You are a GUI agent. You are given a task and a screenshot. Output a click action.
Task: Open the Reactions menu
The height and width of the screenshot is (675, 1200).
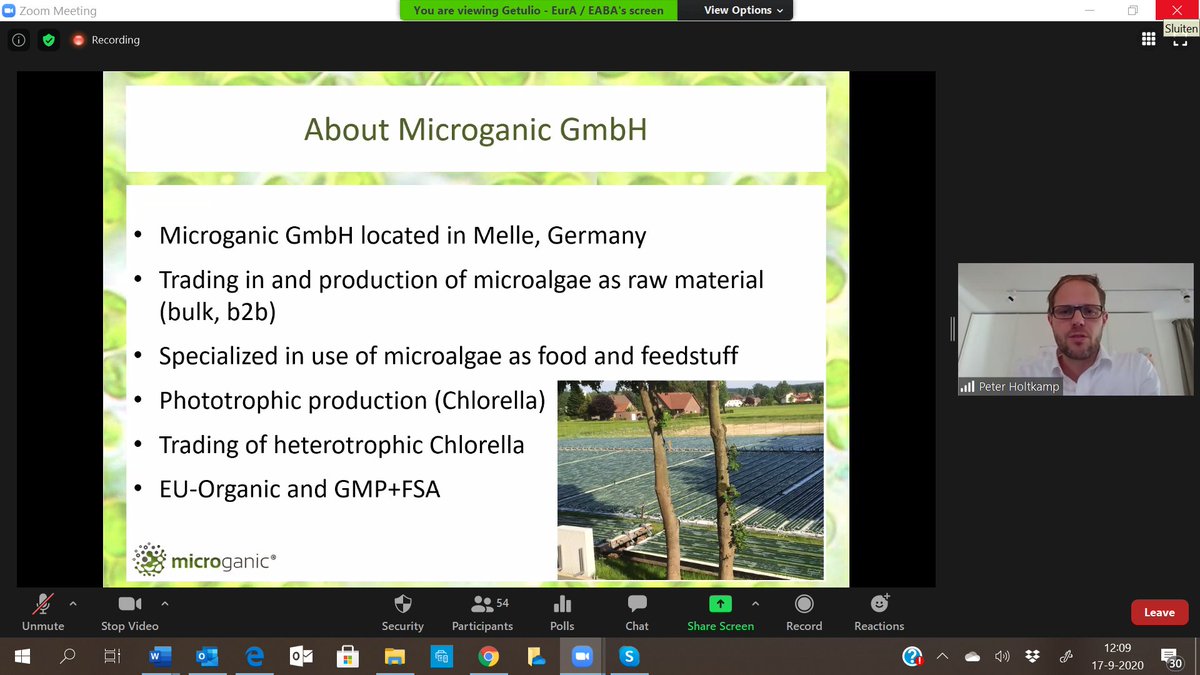(x=879, y=612)
